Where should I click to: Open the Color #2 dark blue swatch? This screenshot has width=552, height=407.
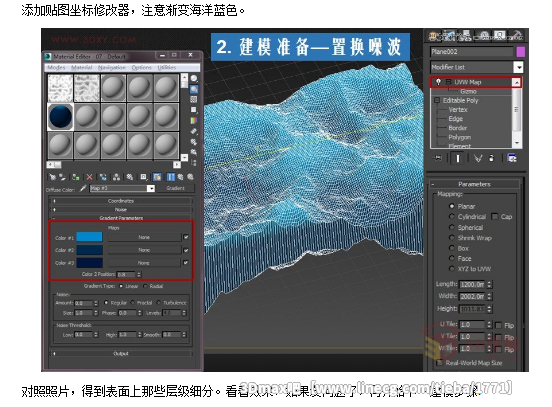89,250
